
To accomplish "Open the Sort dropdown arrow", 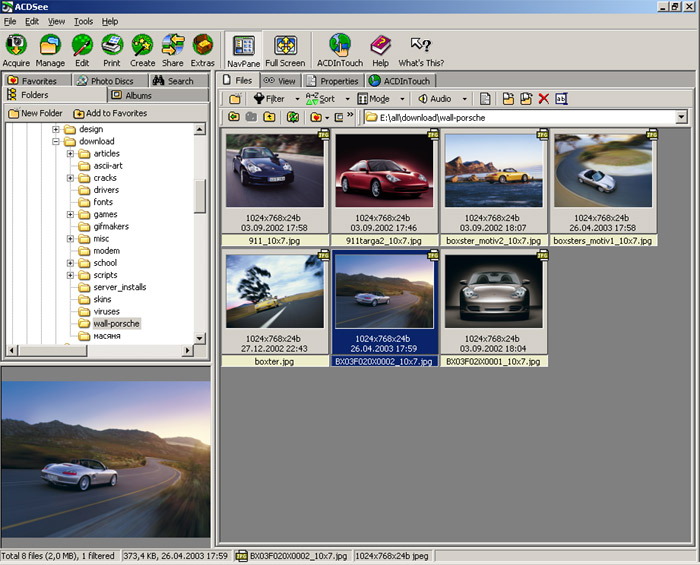I will [347, 99].
